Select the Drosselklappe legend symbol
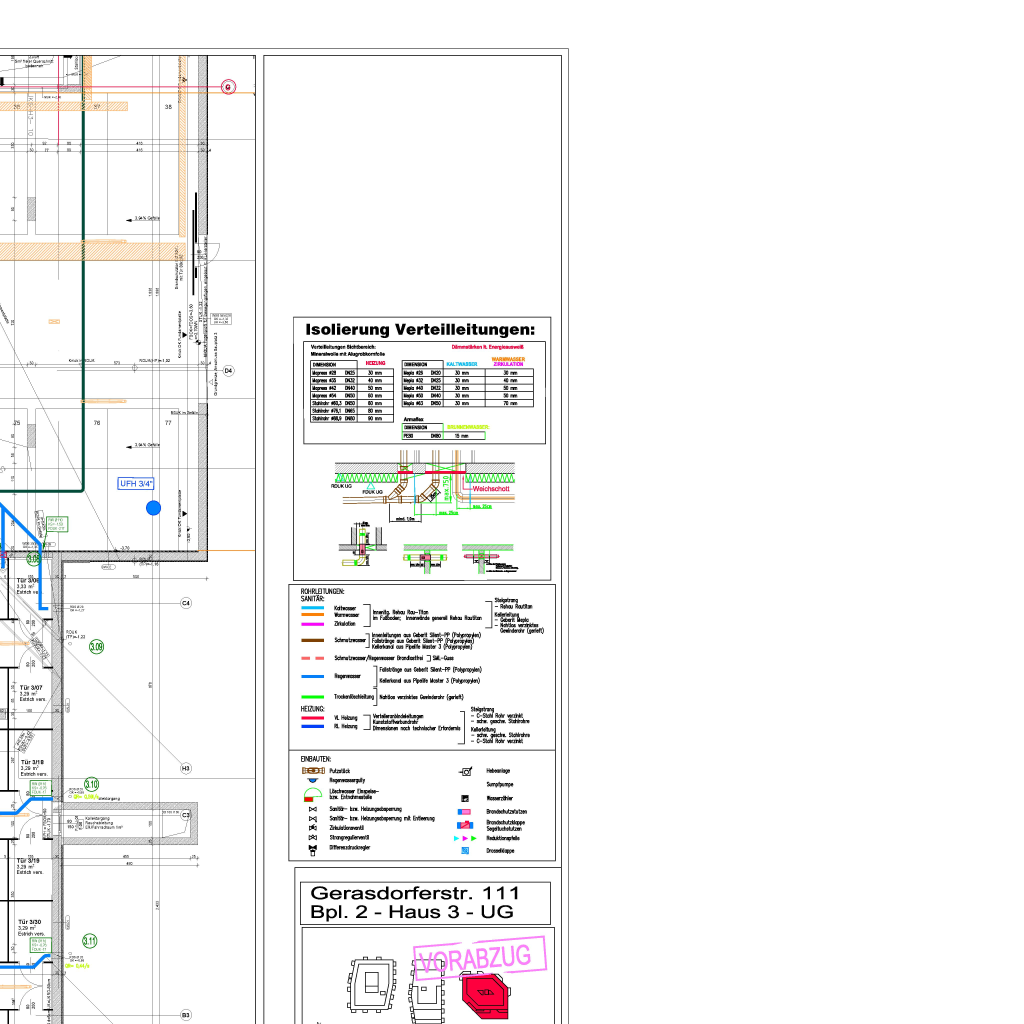The image size is (1024, 1024). (x=465, y=850)
